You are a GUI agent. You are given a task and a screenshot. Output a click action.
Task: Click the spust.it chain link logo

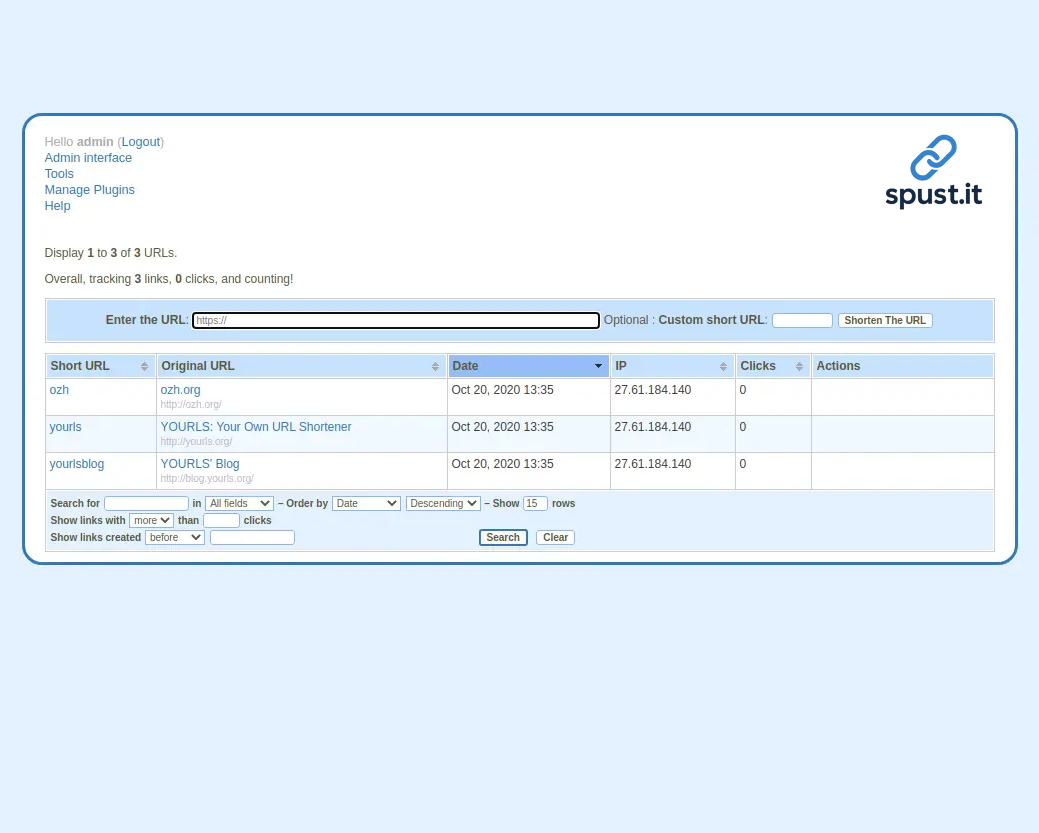click(933, 171)
